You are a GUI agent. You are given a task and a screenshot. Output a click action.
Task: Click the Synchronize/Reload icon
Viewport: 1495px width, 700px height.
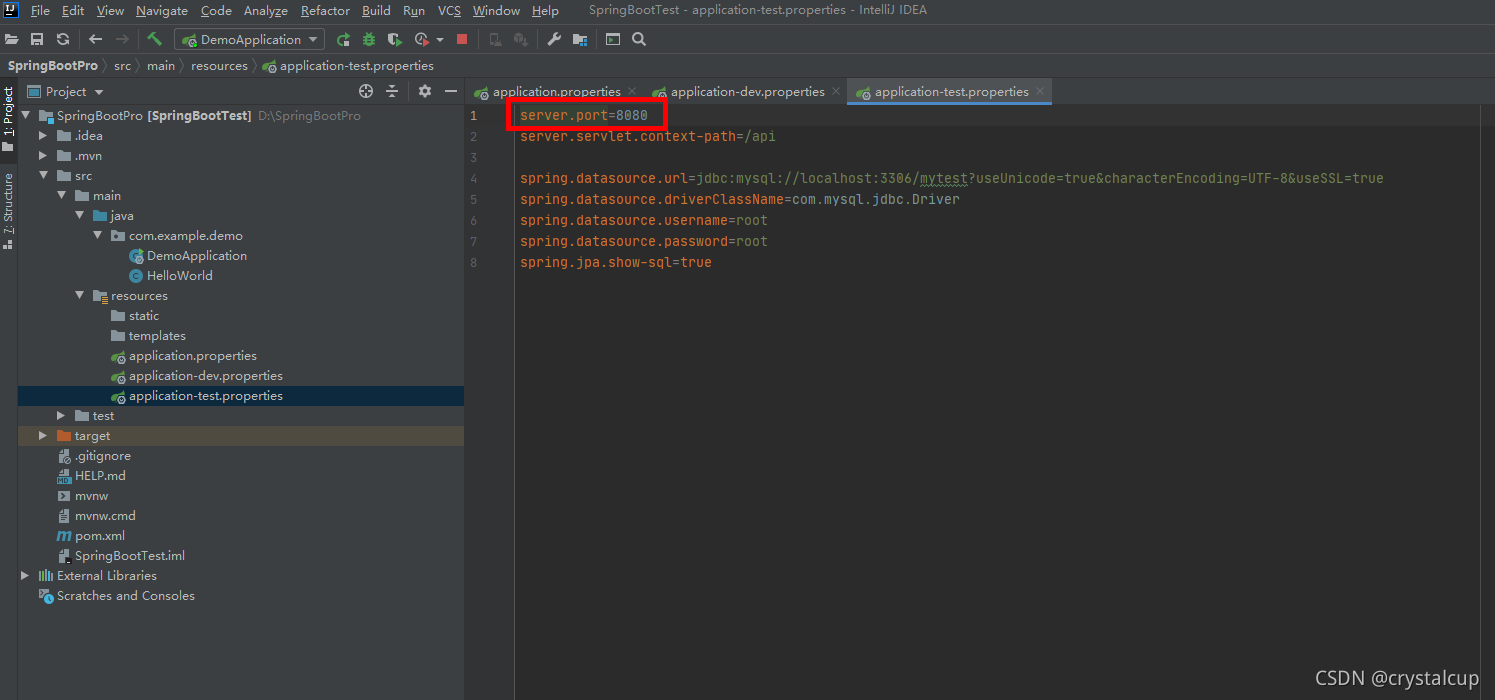coord(63,39)
